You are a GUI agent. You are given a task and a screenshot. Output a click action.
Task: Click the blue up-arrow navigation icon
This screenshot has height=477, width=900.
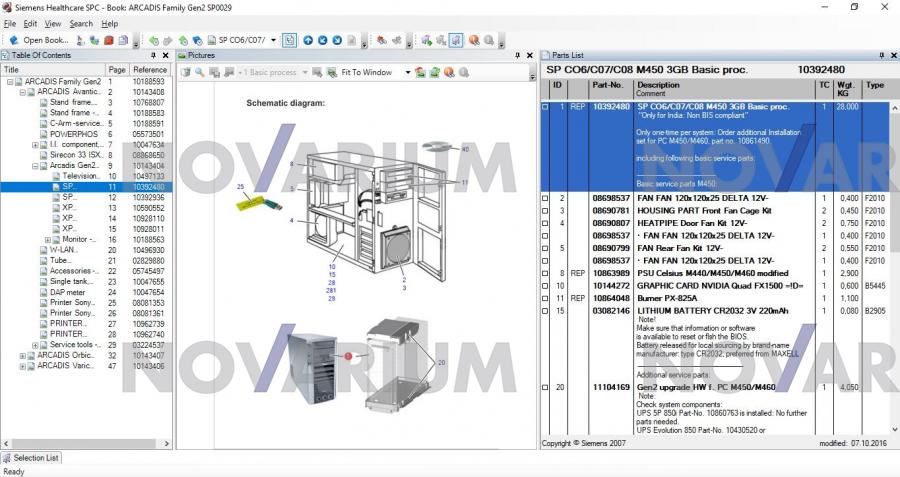308,40
